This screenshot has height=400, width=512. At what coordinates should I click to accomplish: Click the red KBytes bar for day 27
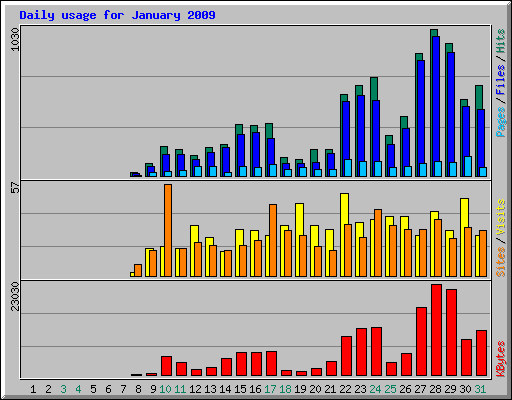point(421,342)
